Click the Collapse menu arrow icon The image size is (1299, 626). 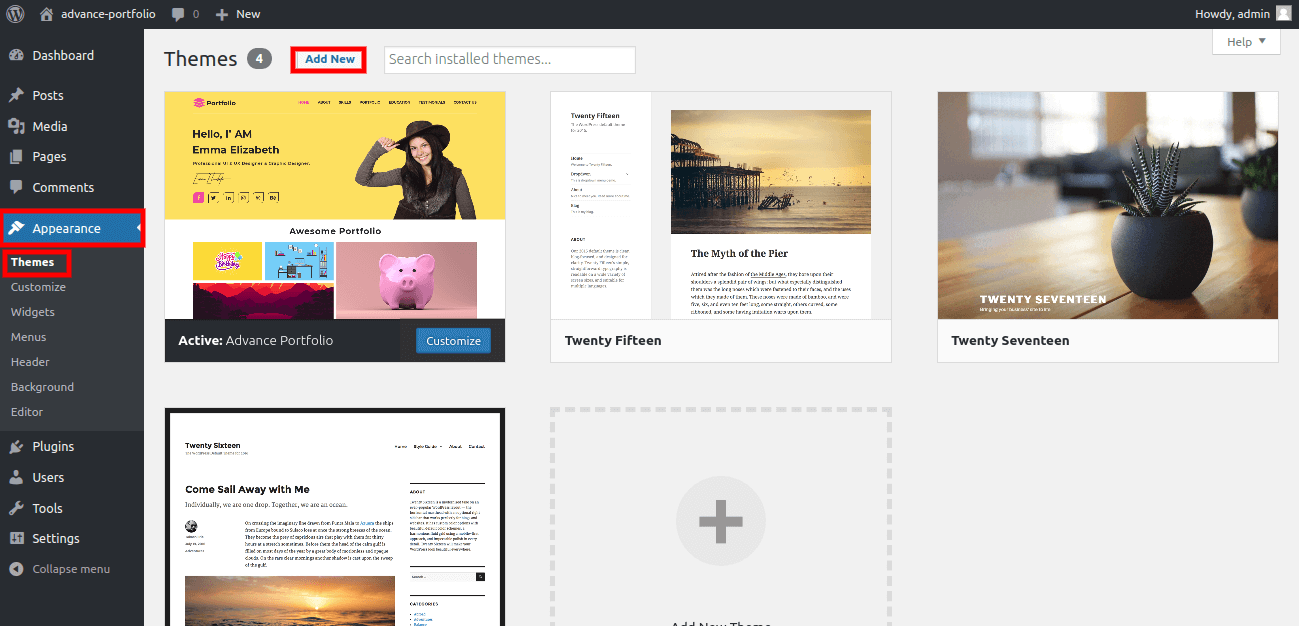(16, 569)
